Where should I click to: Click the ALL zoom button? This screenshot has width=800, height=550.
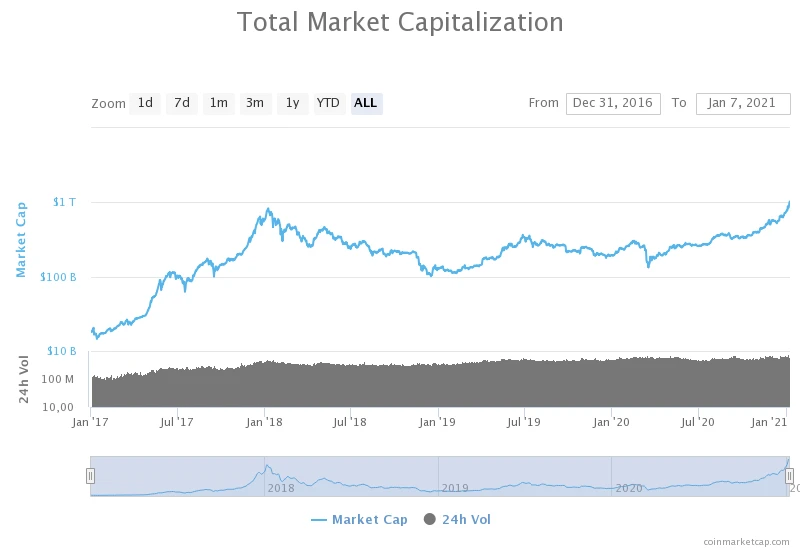pyautogui.click(x=366, y=103)
